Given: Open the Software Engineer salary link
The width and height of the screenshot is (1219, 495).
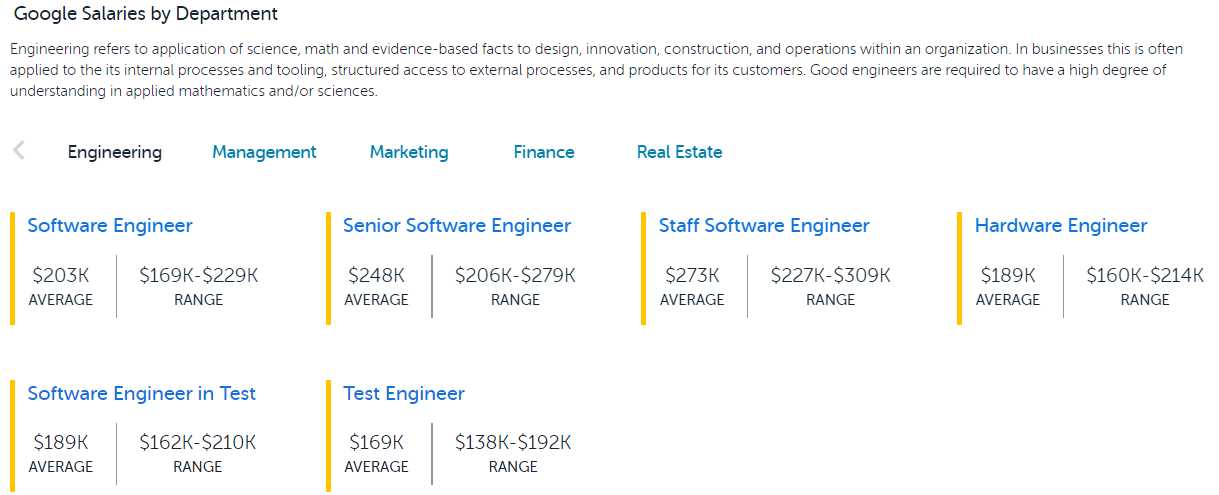Looking at the screenshot, I should (110, 226).
